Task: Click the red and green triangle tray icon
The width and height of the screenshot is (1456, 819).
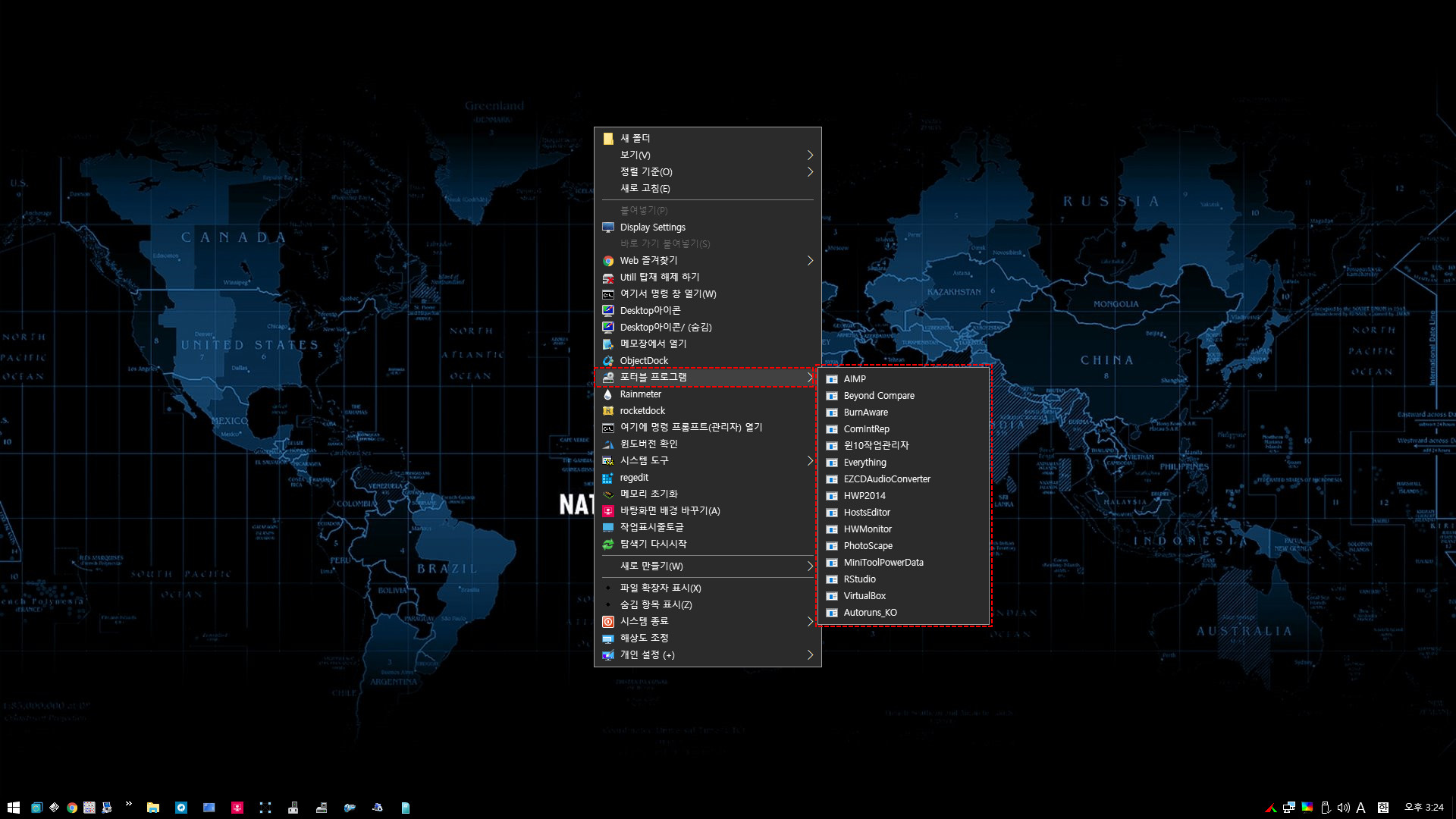Action: [1271, 808]
